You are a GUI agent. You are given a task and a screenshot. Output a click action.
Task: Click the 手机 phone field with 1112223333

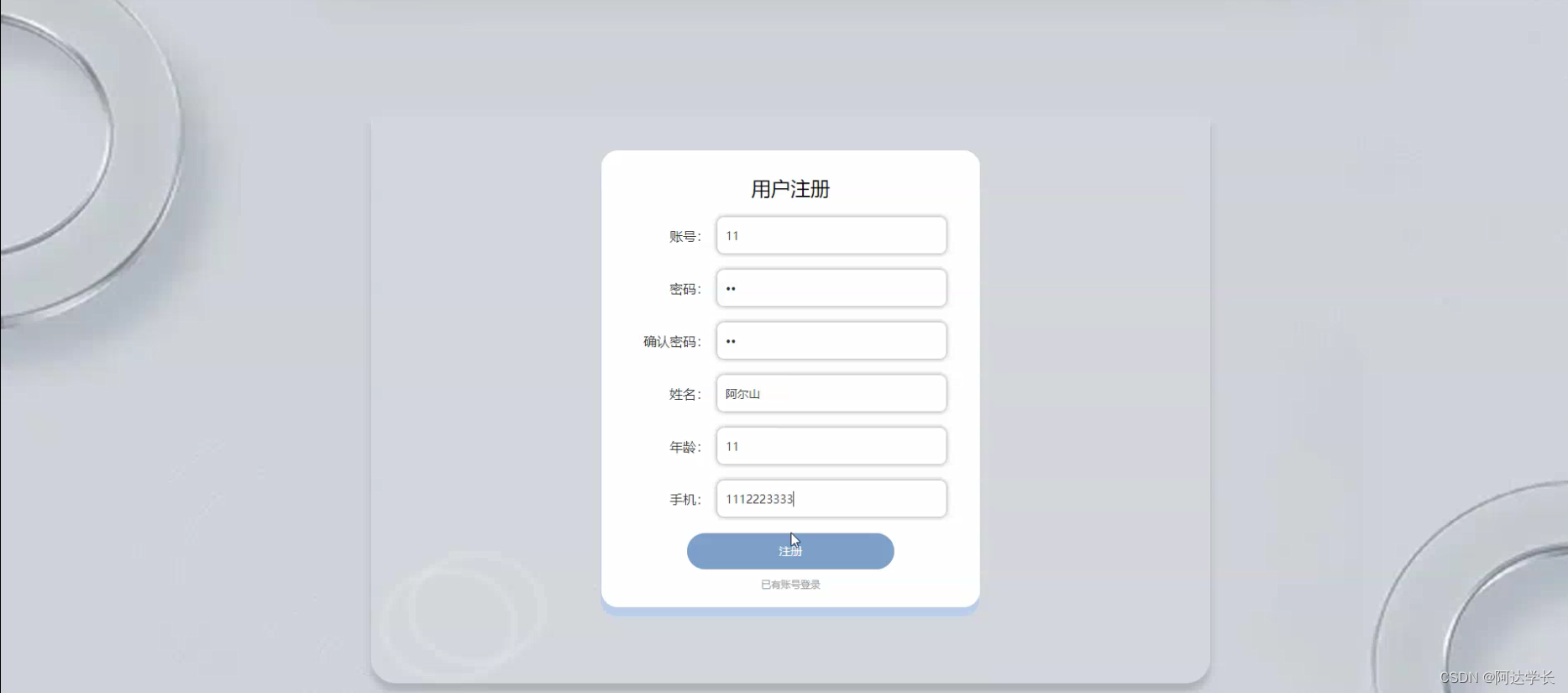tap(831, 499)
